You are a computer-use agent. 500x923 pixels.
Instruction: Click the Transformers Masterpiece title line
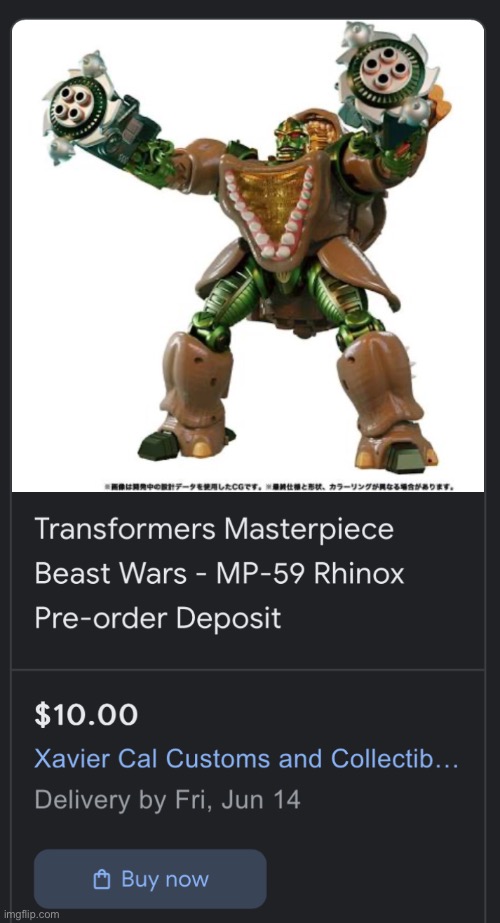[x=214, y=529]
